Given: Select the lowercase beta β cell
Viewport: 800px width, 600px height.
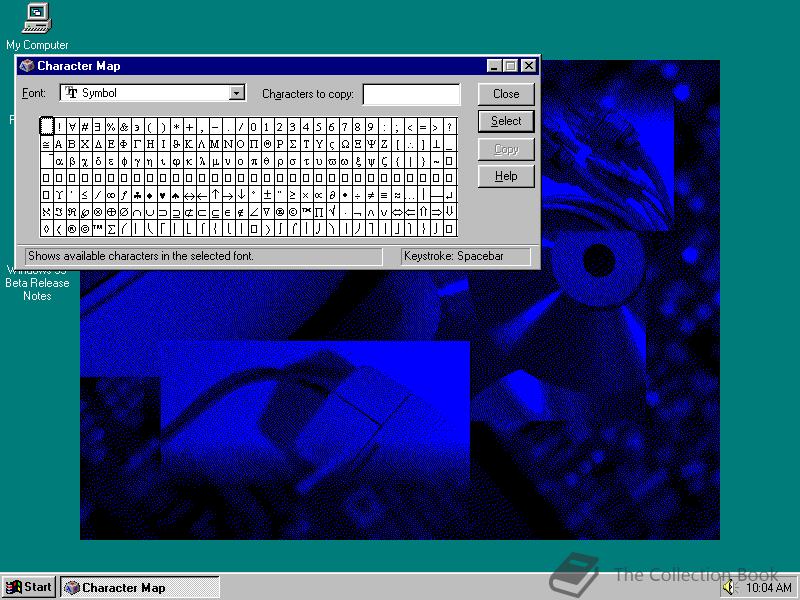Looking at the screenshot, I should pos(72,161).
